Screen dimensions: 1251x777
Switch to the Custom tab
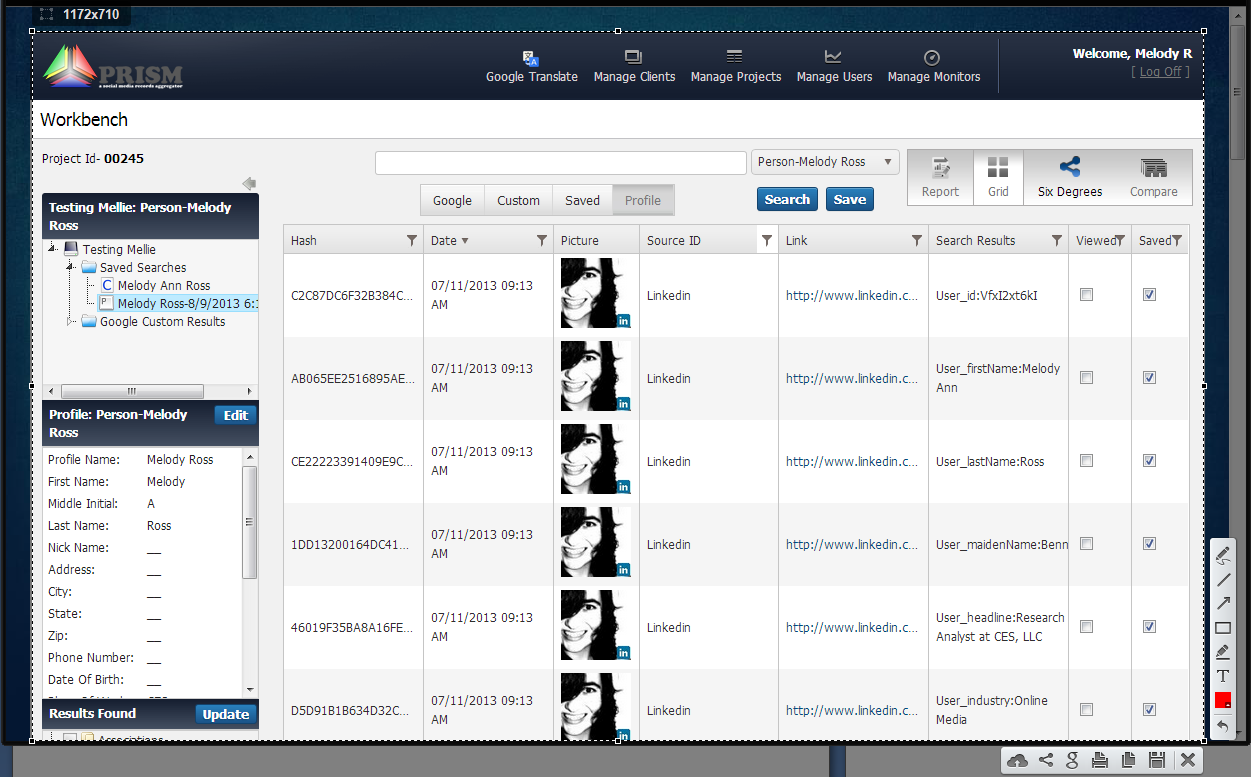(x=518, y=200)
